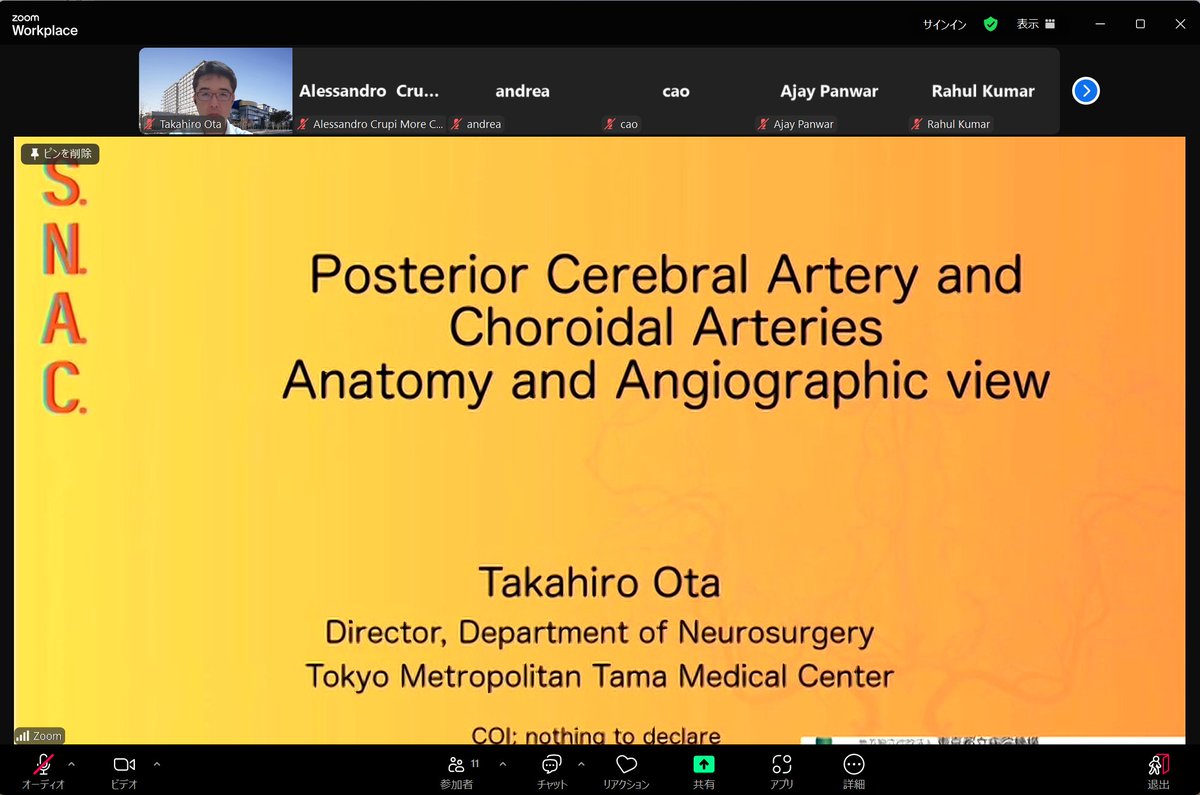Click the muted mic icon on andrea's label
The image size is (1200, 795).
click(456, 124)
